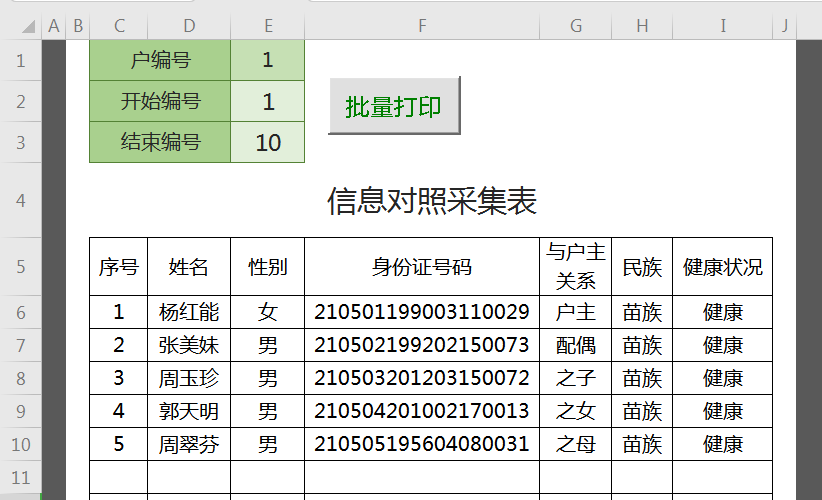822x500 pixels.
Task: Click the 与户主关系 header cell
Action: pyautogui.click(x=576, y=267)
